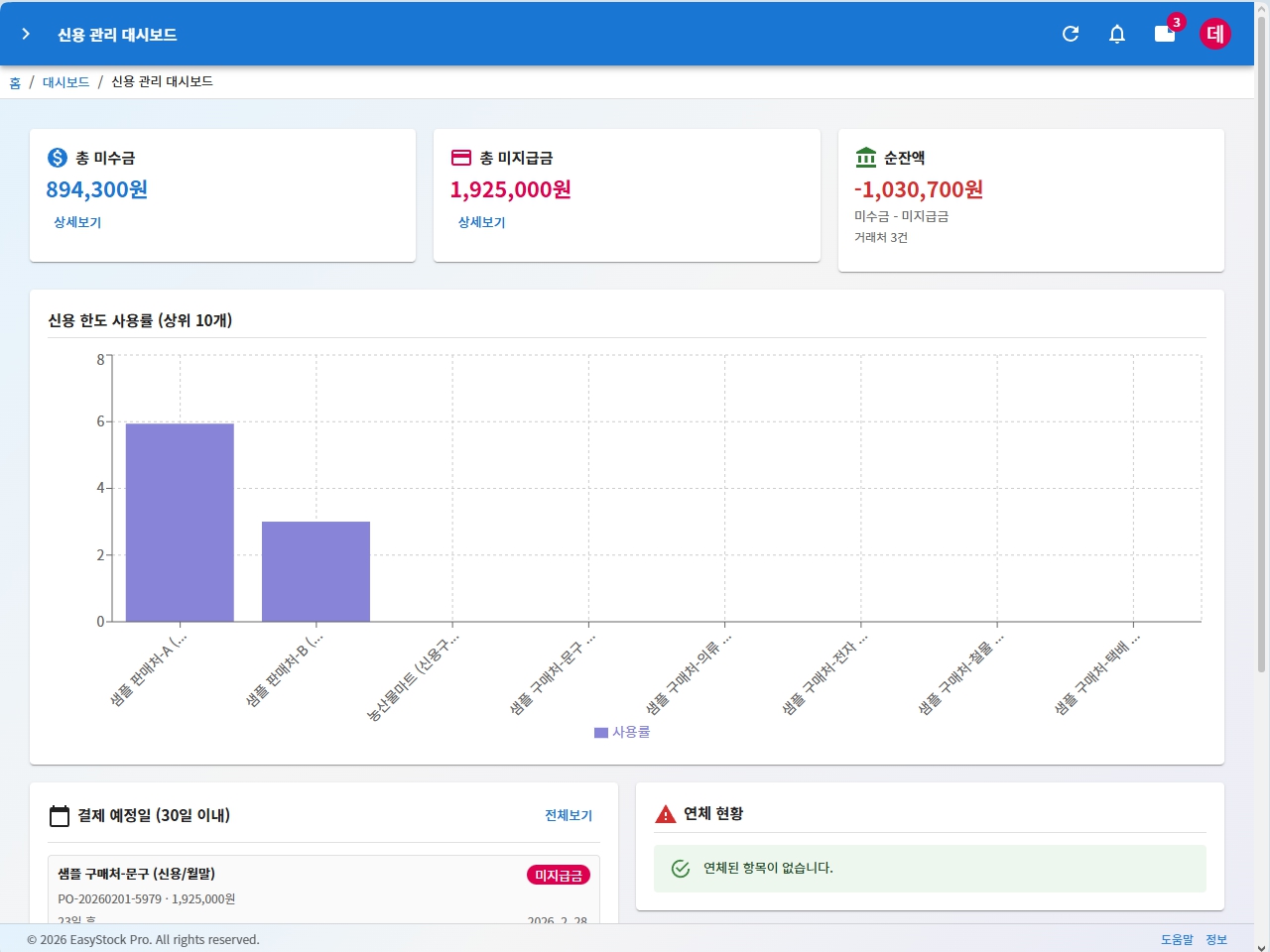Open 도움말 in the footer
Viewport: 1270px width, 952px height.
pos(1177,939)
